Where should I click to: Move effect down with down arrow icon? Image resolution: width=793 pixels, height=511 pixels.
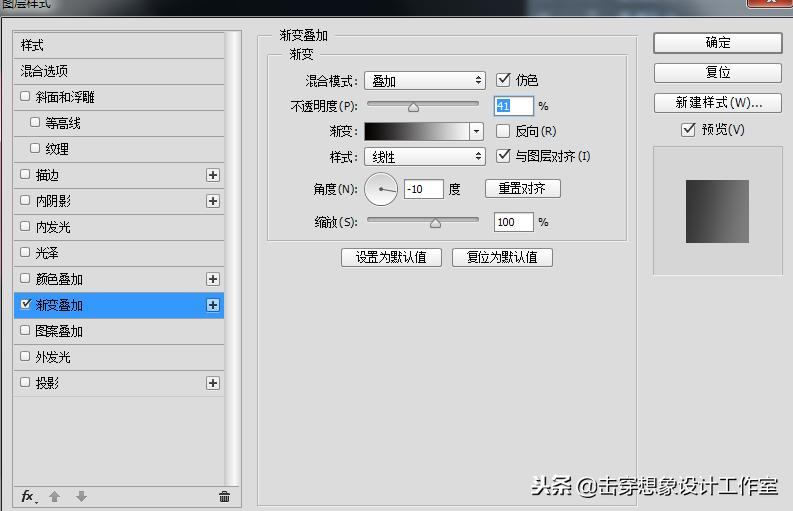point(81,497)
